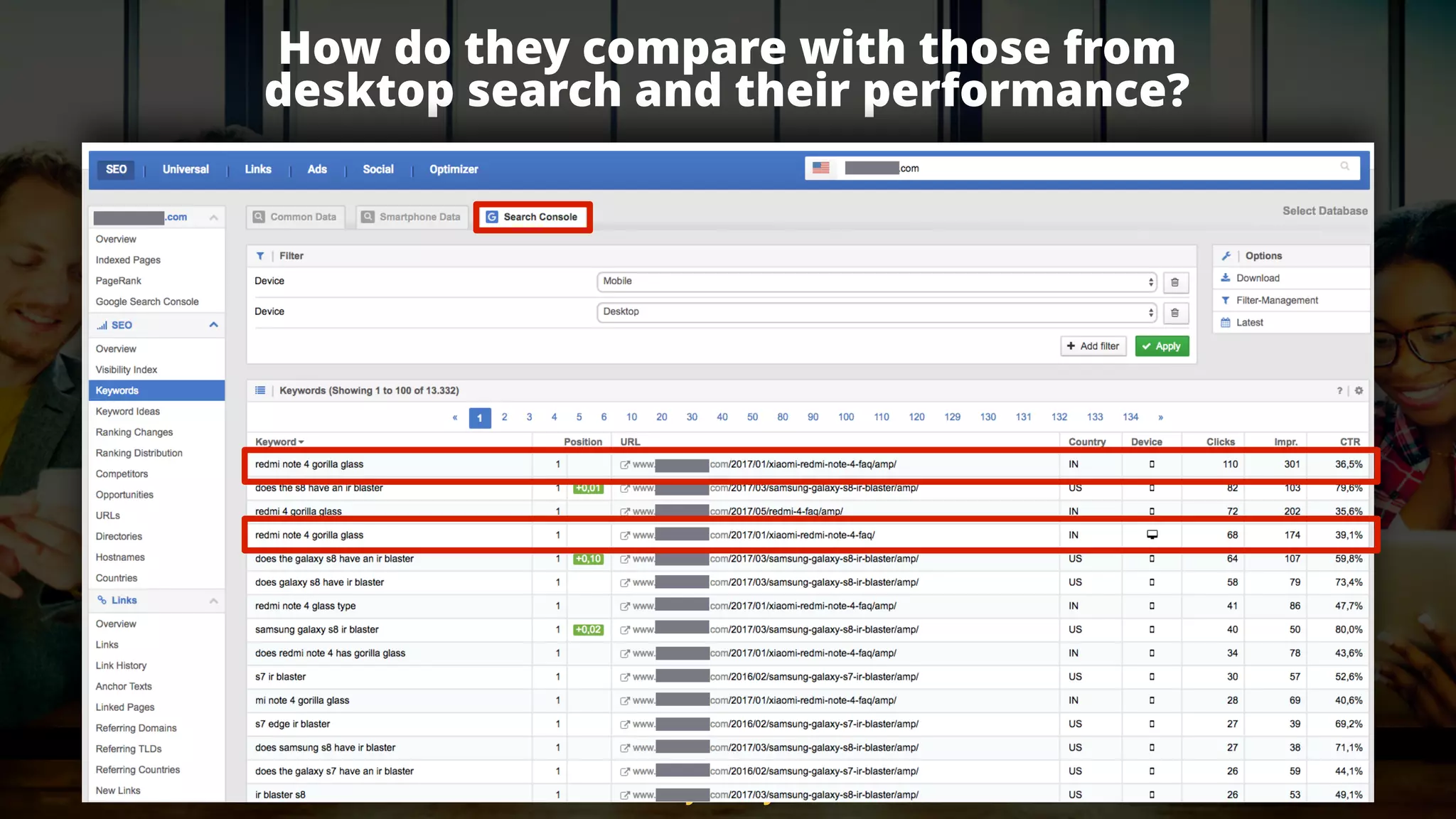Click Select Database link
This screenshot has width=1456, height=819.
coord(1324,210)
